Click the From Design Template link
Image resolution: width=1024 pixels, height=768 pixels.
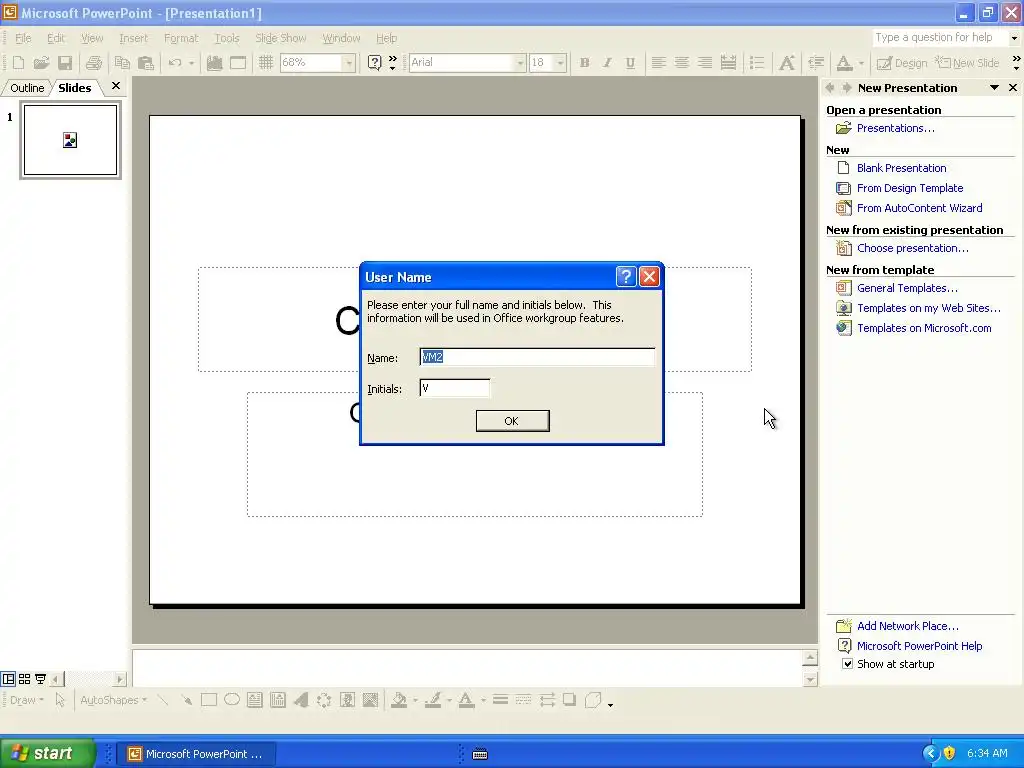(910, 188)
